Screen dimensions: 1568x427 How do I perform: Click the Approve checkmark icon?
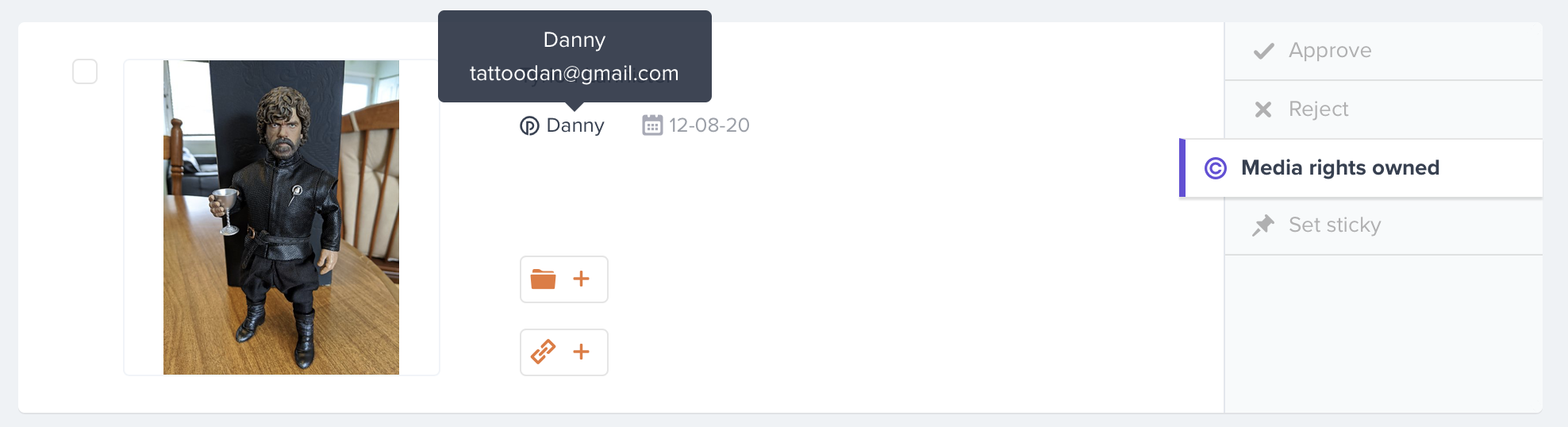(1263, 51)
